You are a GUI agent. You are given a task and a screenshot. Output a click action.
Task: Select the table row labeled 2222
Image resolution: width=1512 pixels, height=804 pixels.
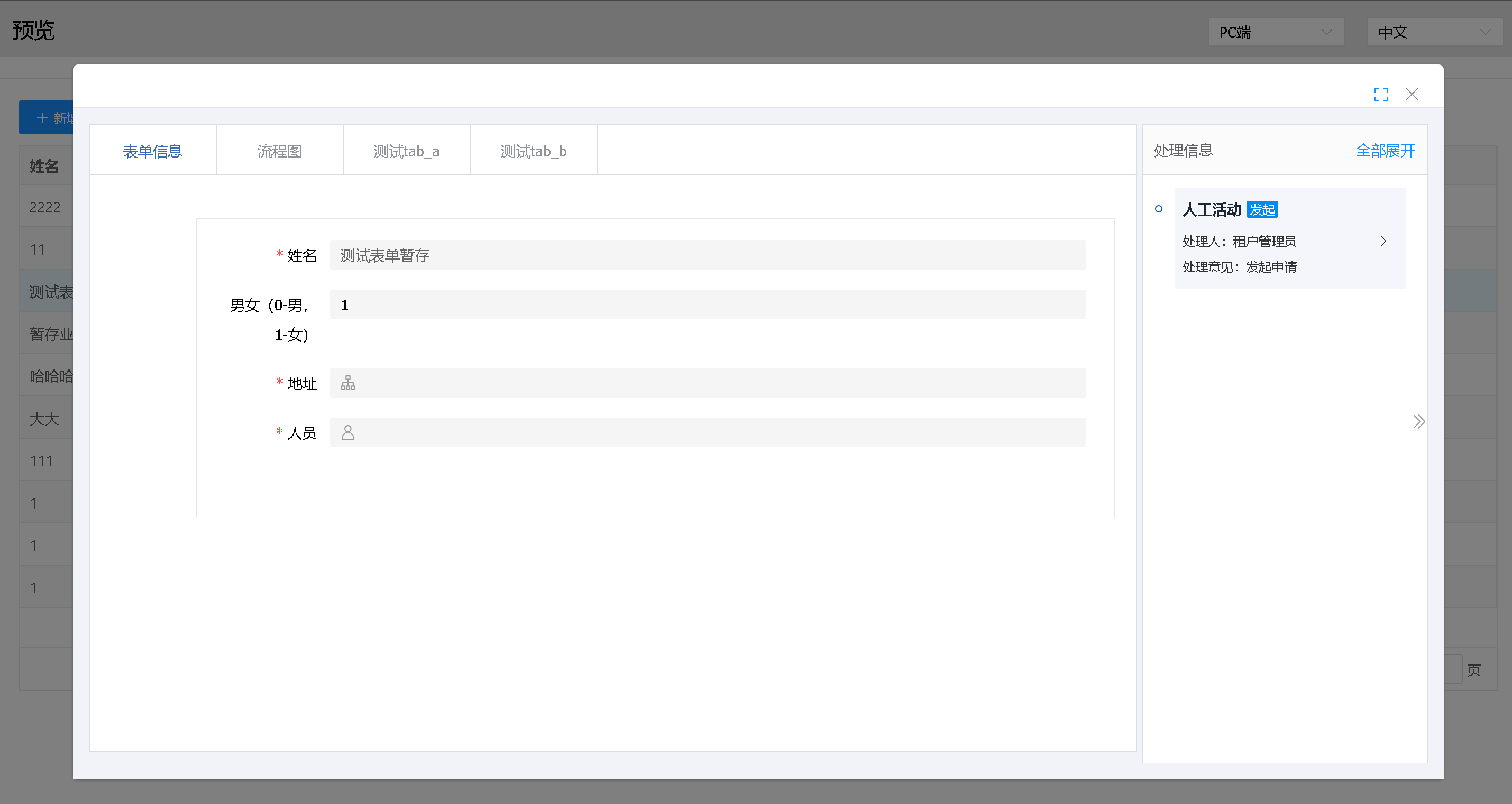click(45, 207)
